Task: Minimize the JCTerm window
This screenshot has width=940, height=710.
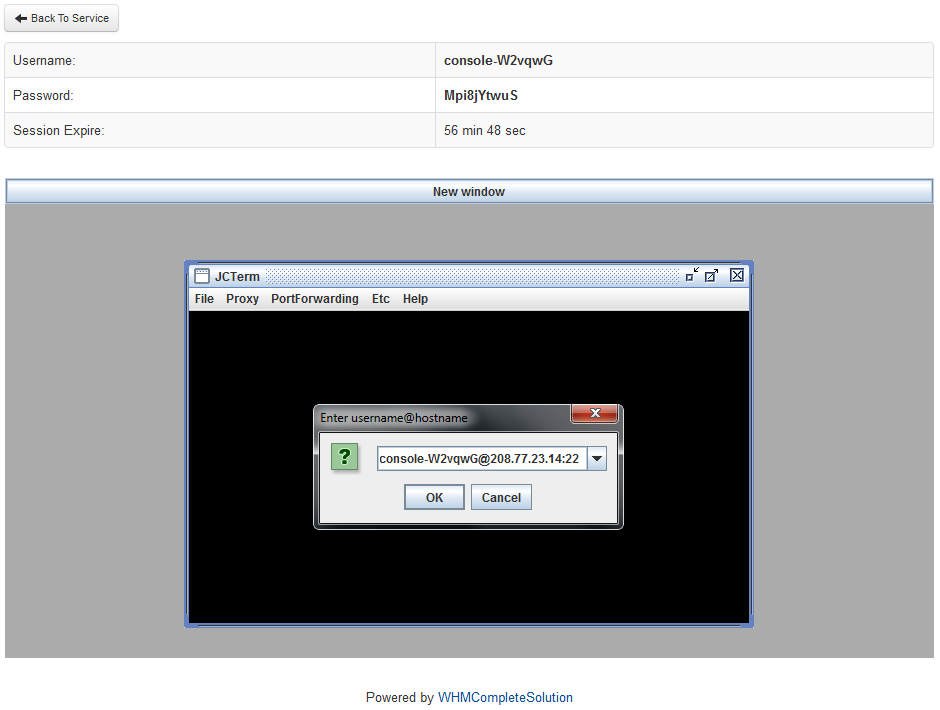Action: pyautogui.click(x=692, y=275)
